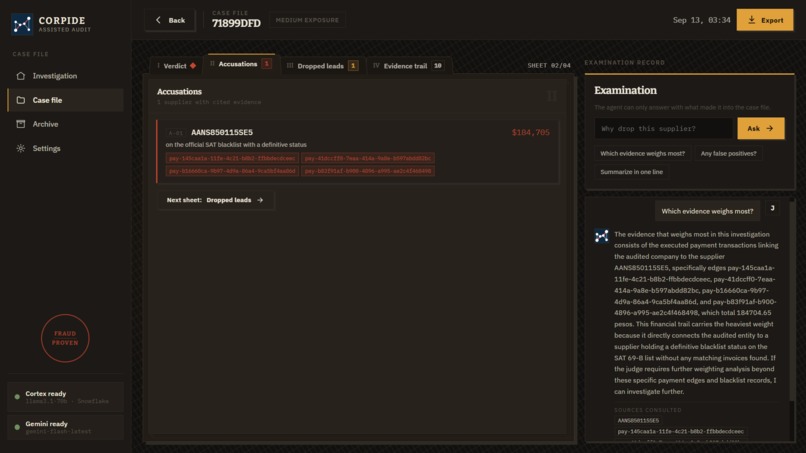Open source chip pay-145caa1a in sources
This screenshot has height=453, width=806.
(680, 431)
